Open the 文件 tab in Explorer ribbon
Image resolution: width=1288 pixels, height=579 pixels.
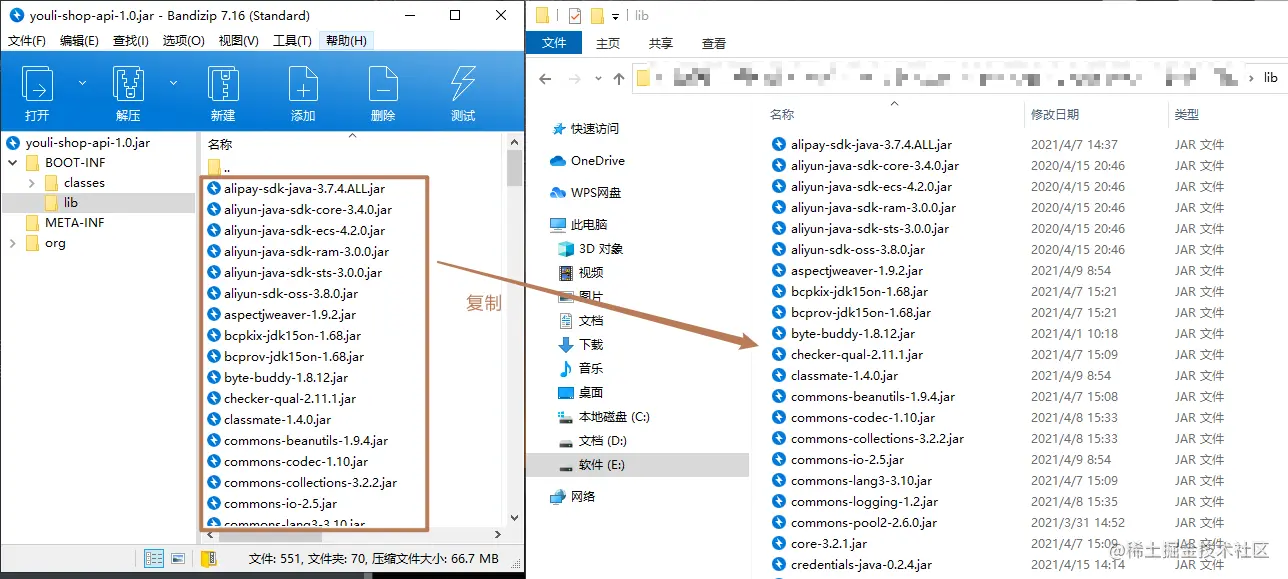click(x=554, y=43)
